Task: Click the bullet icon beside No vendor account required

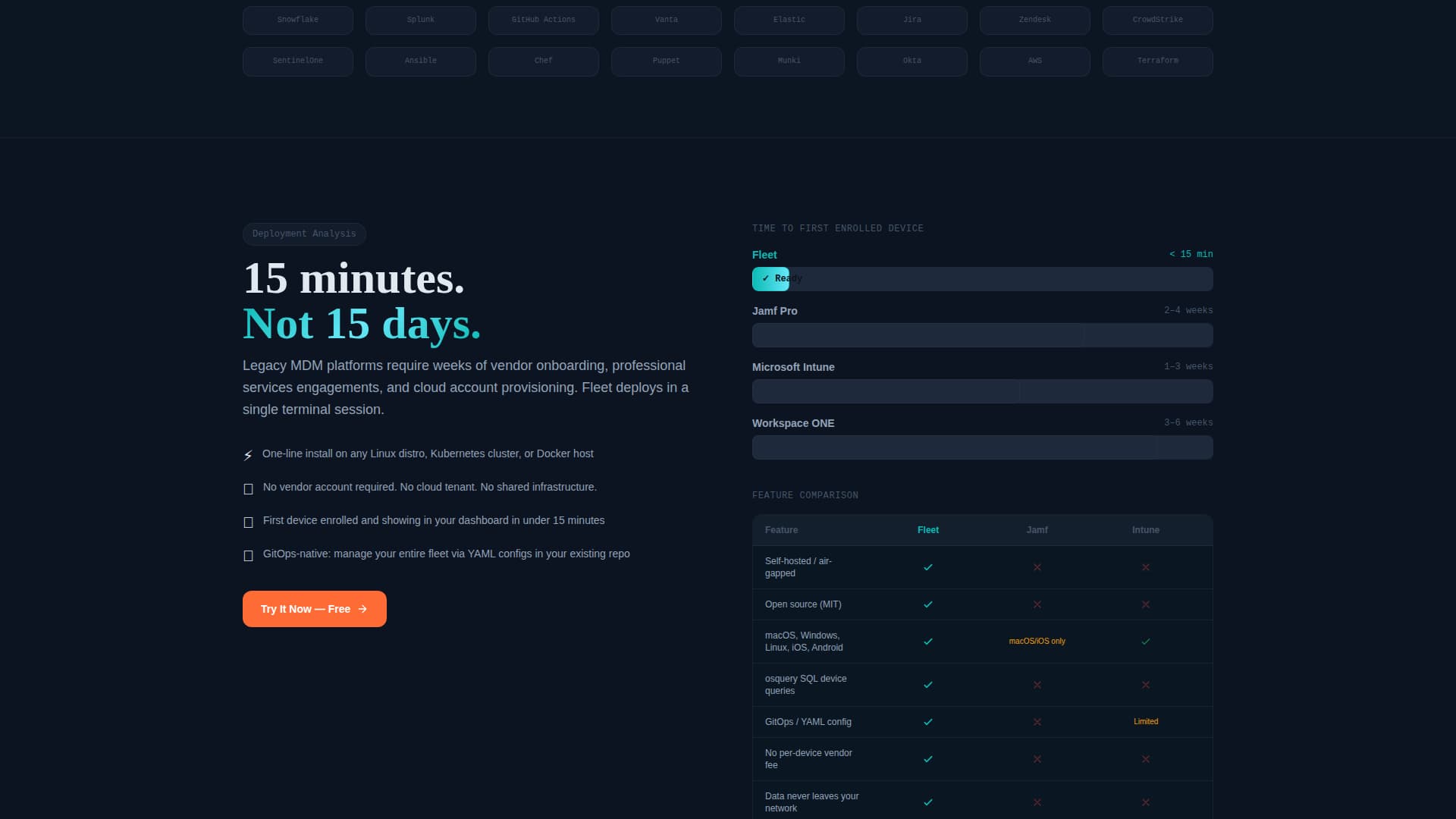Action: [x=248, y=489]
